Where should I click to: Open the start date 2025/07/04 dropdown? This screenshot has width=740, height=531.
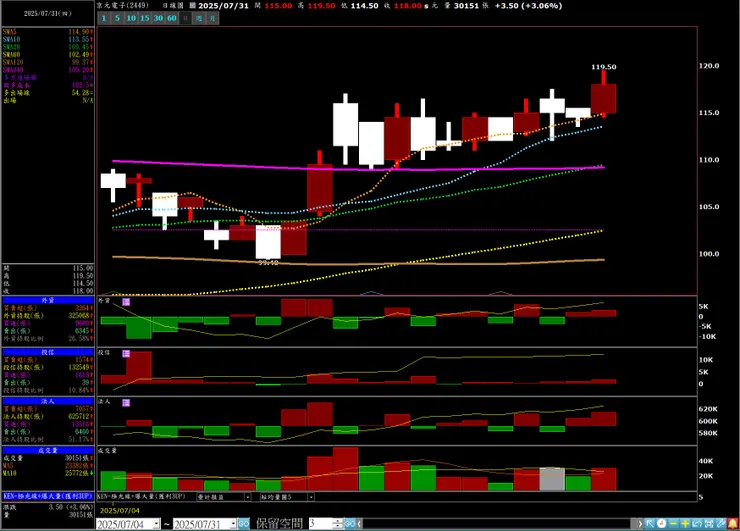click(x=156, y=524)
